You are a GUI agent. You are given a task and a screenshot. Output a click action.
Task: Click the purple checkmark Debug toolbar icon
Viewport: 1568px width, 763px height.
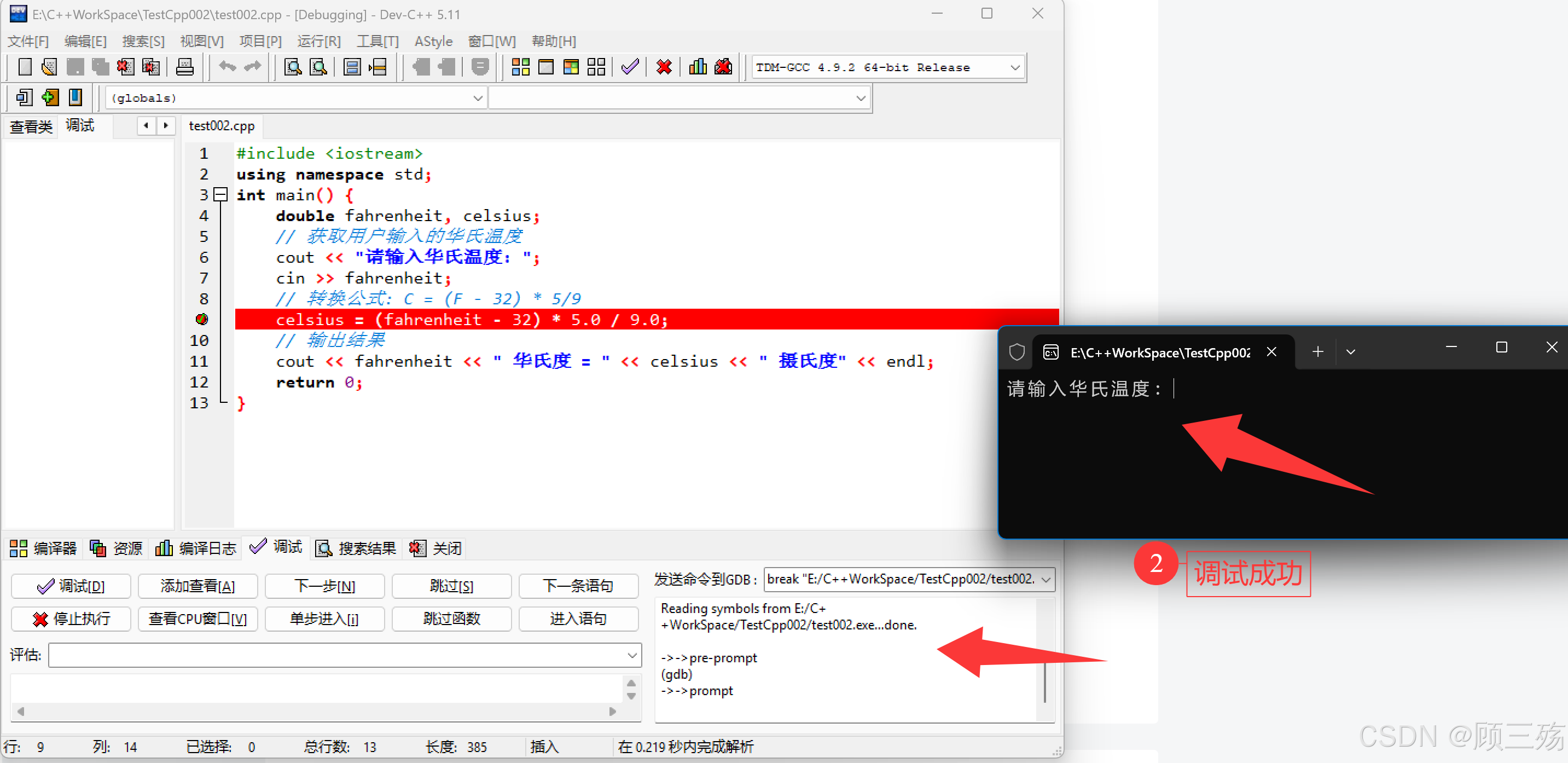(630, 67)
